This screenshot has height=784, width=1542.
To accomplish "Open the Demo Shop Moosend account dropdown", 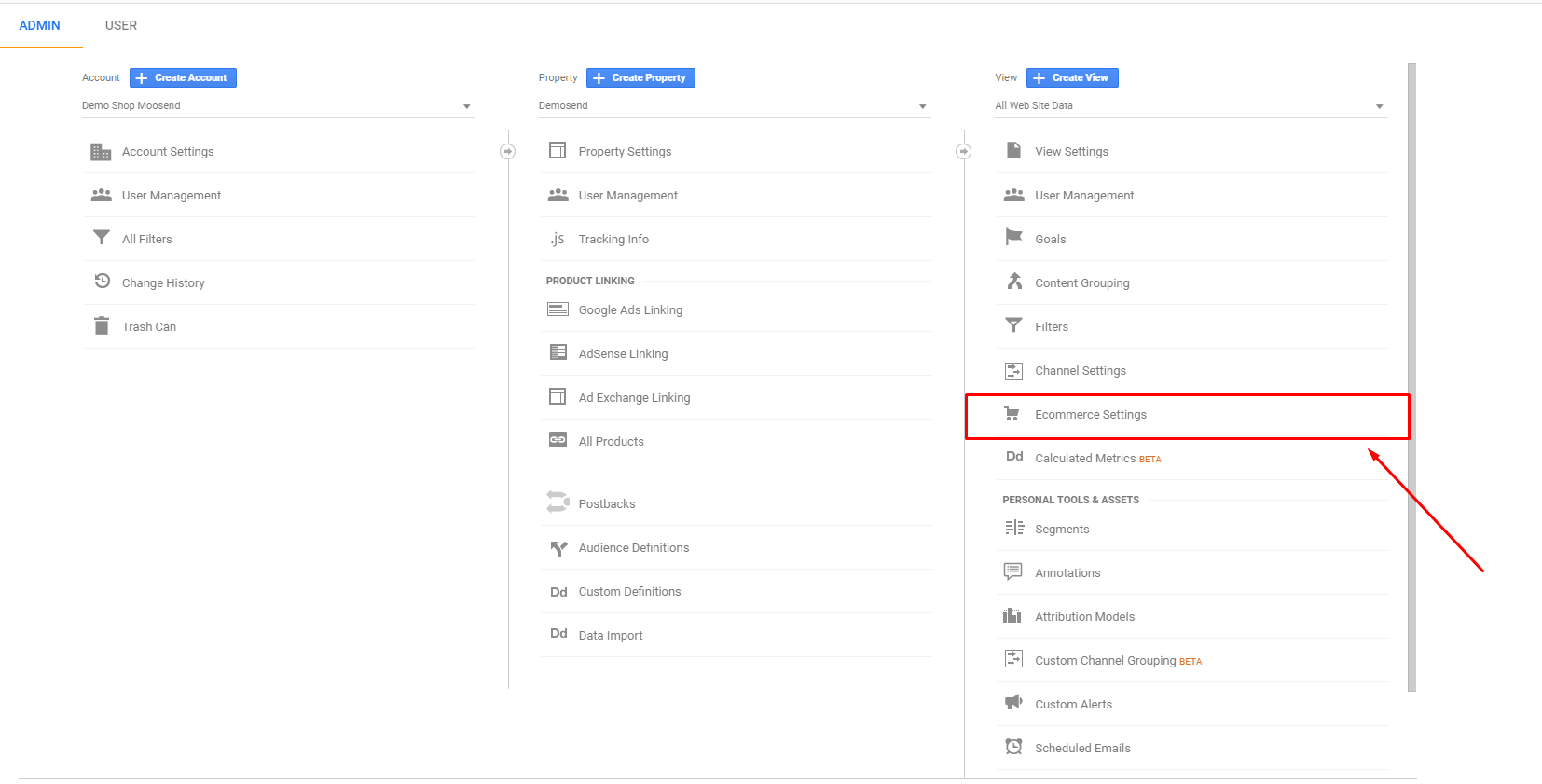I will tap(278, 106).
